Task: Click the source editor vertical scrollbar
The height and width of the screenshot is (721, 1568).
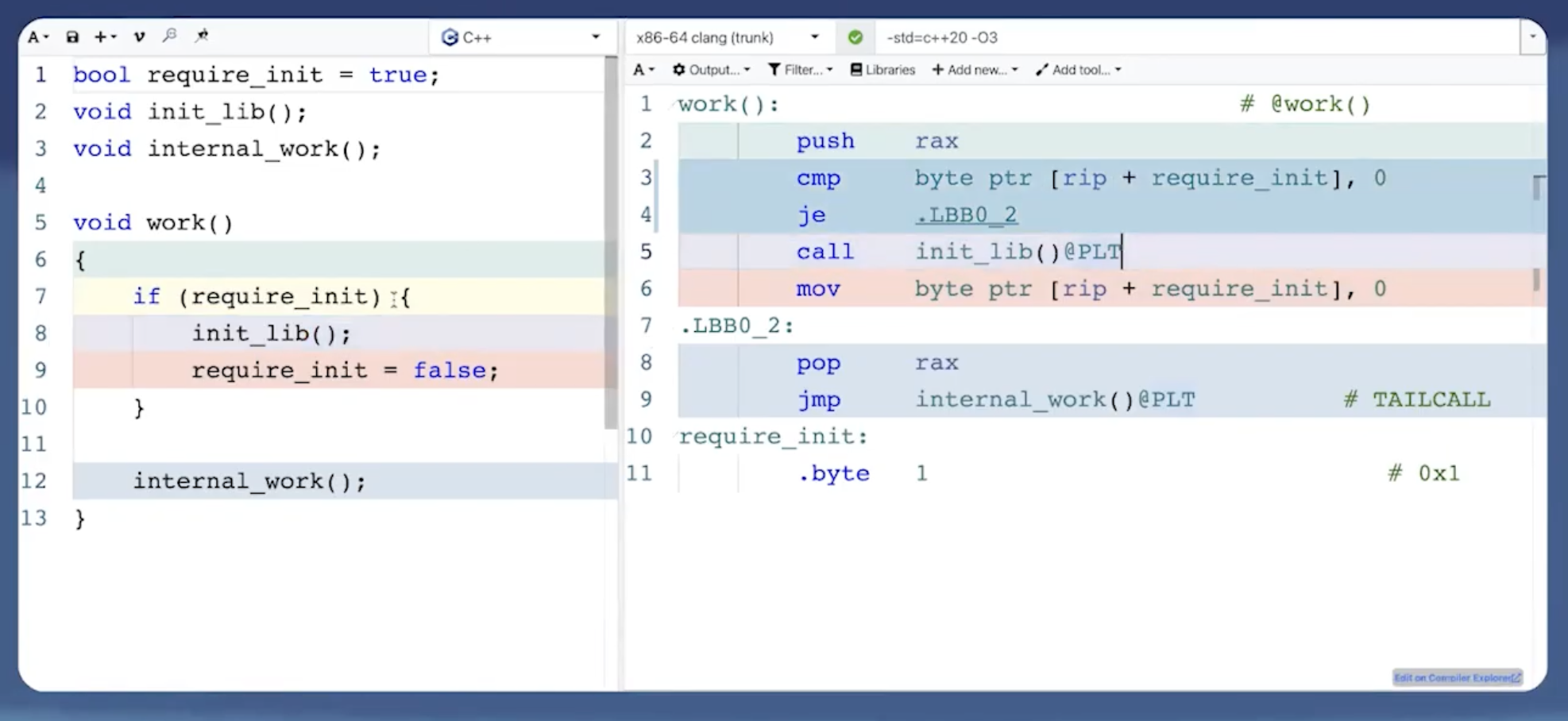Action: point(610,238)
